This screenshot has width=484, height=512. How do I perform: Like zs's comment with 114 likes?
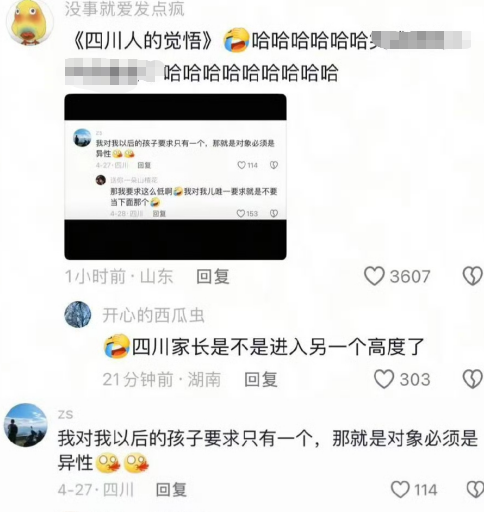click(400, 490)
